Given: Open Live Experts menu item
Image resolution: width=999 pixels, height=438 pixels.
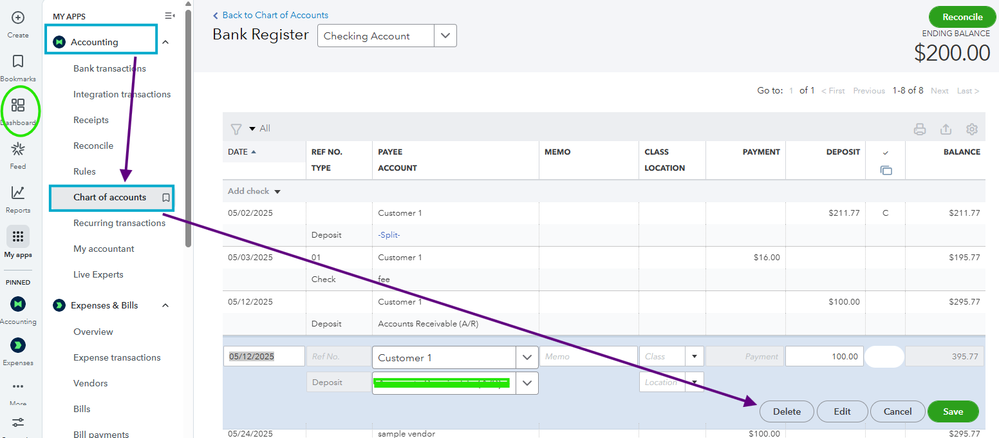Looking at the screenshot, I should [98, 275].
